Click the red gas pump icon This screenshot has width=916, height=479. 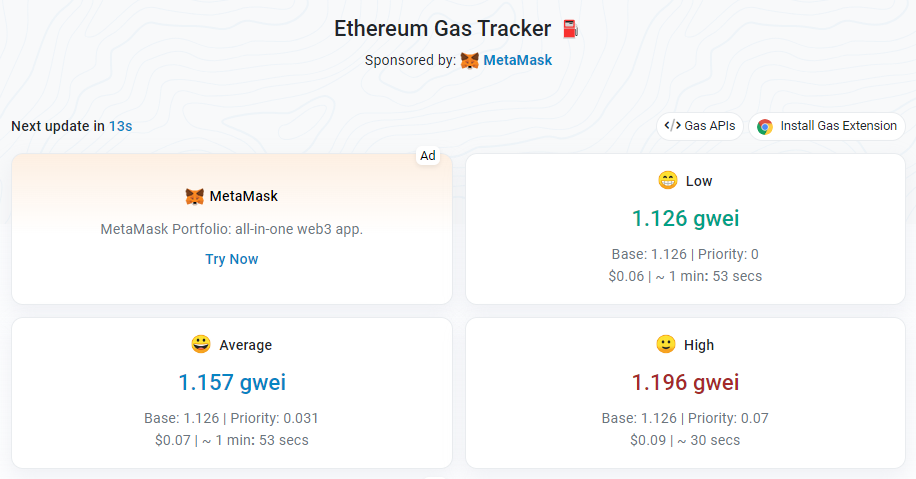pyautogui.click(x=570, y=29)
